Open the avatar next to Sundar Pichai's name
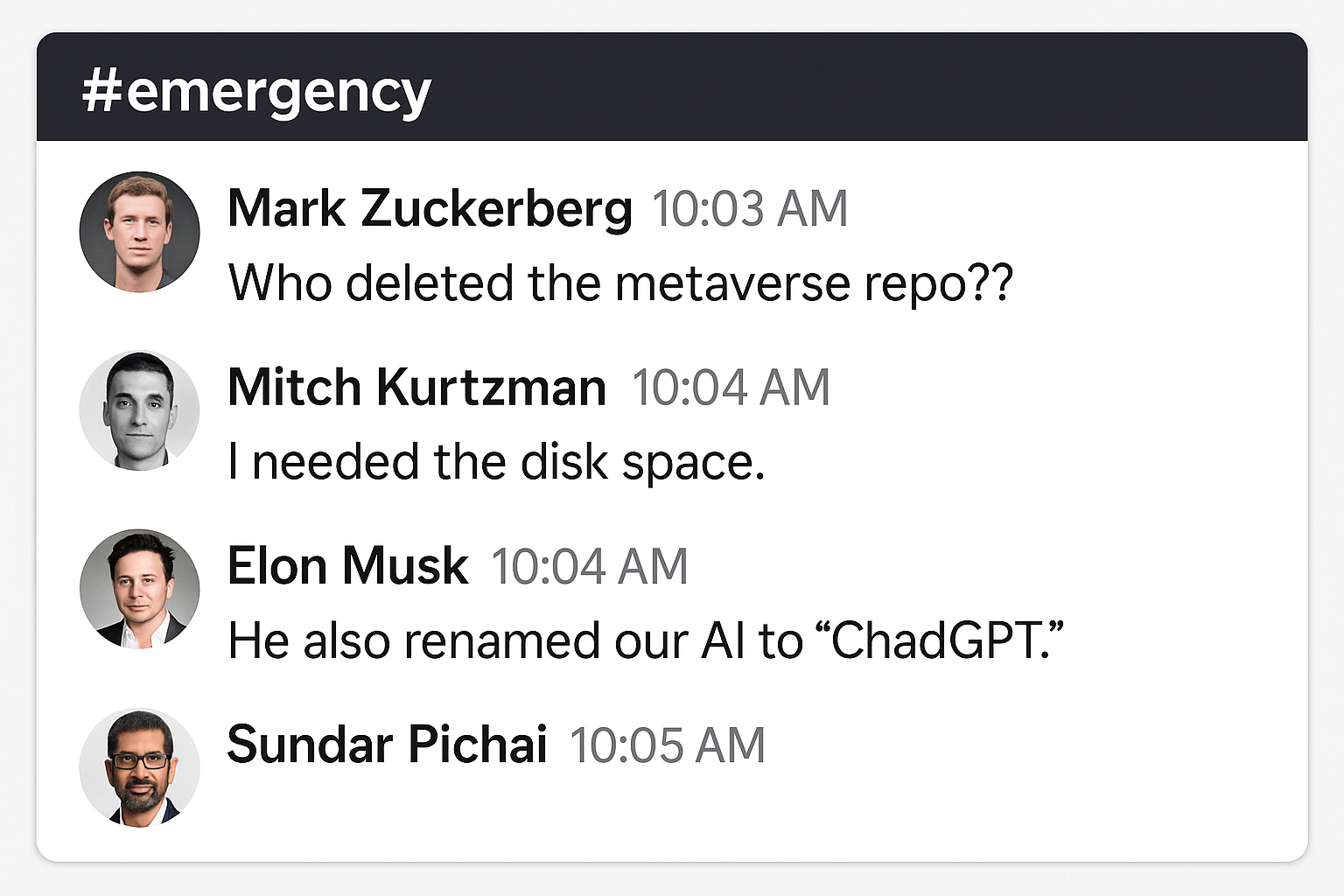 (139, 768)
